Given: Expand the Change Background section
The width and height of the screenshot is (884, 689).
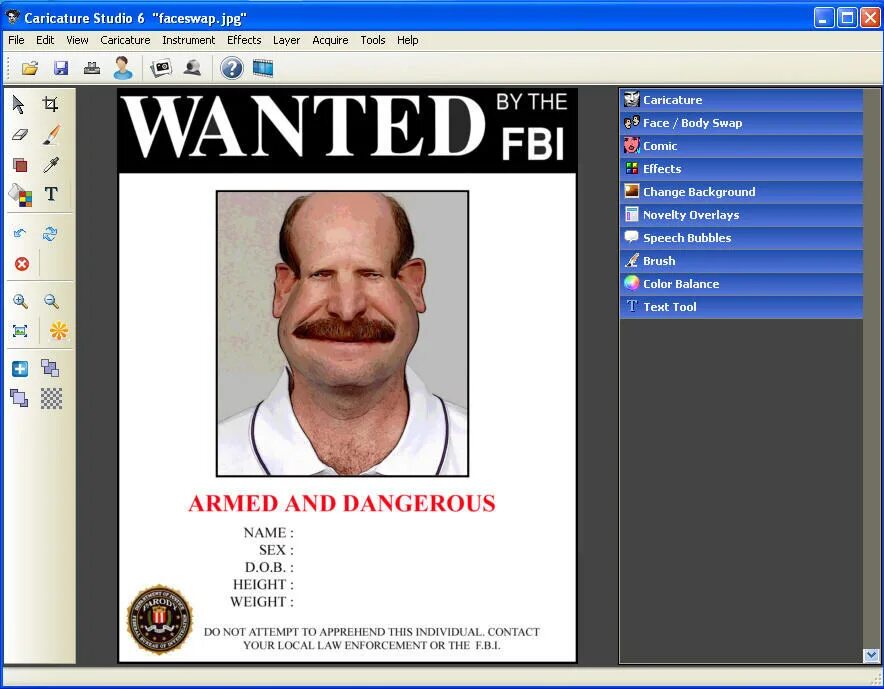Looking at the screenshot, I should (x=741, y=192).
